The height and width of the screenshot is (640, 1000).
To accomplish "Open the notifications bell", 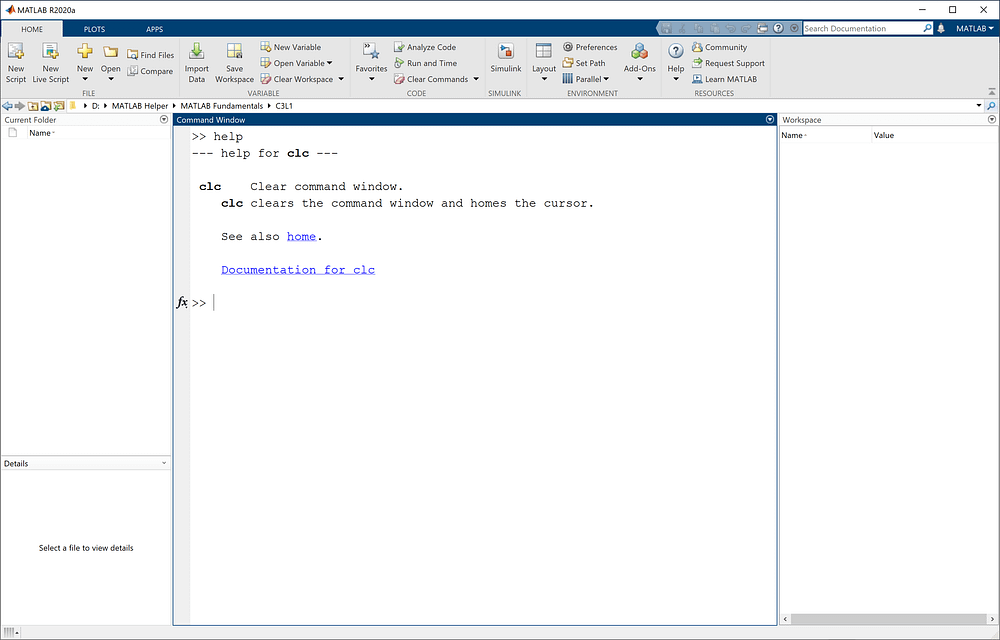I will (941, 28).
